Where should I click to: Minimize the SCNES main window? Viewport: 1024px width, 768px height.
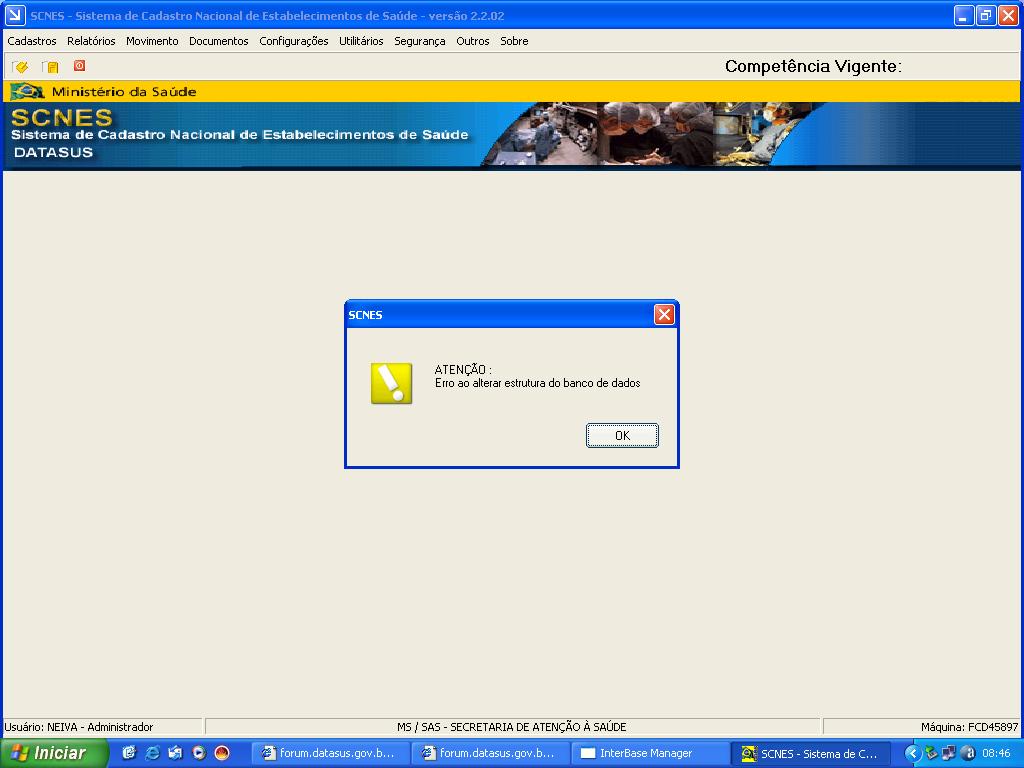(964, 15)
